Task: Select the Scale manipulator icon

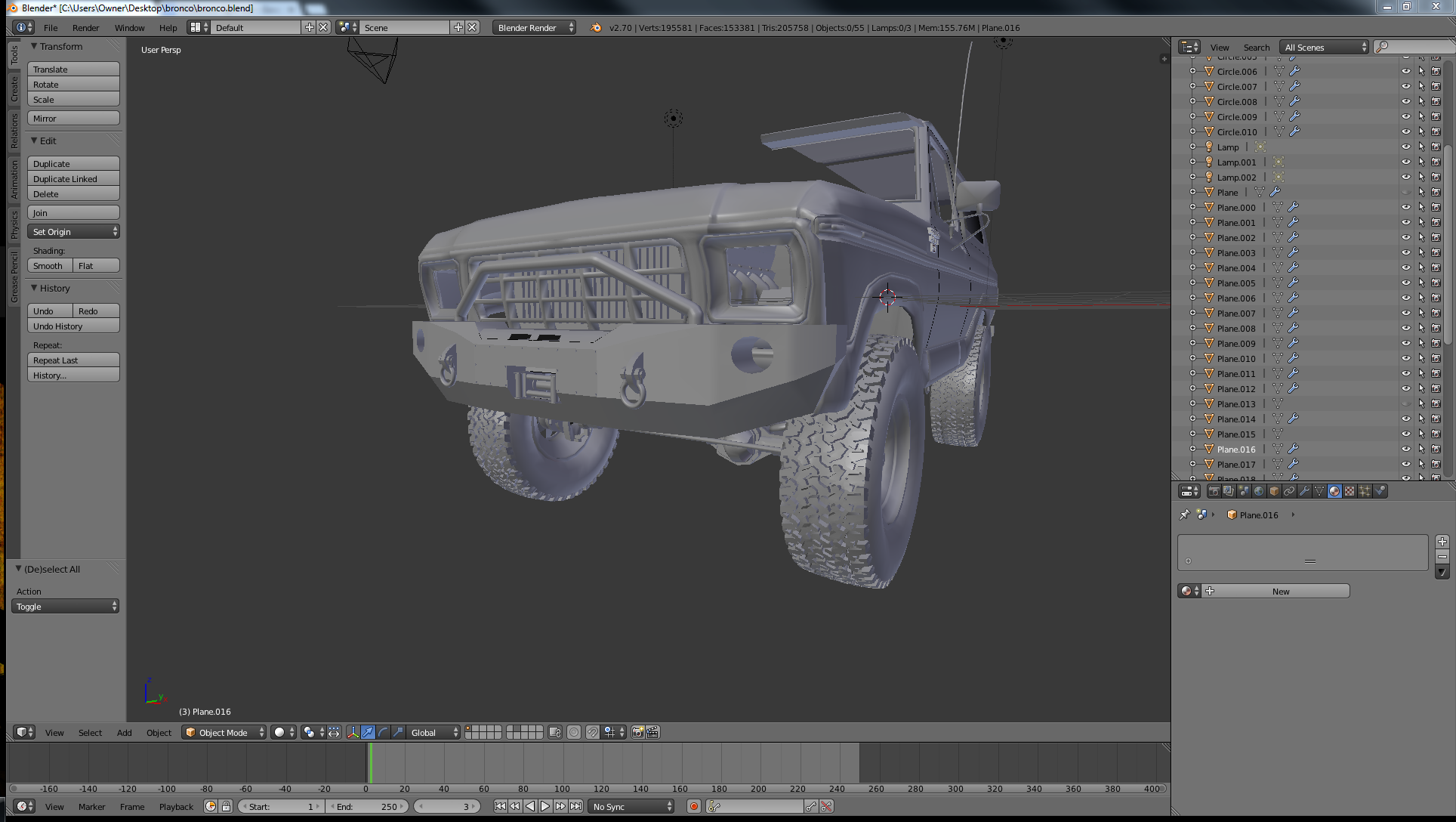Action: tap(398, 732)
